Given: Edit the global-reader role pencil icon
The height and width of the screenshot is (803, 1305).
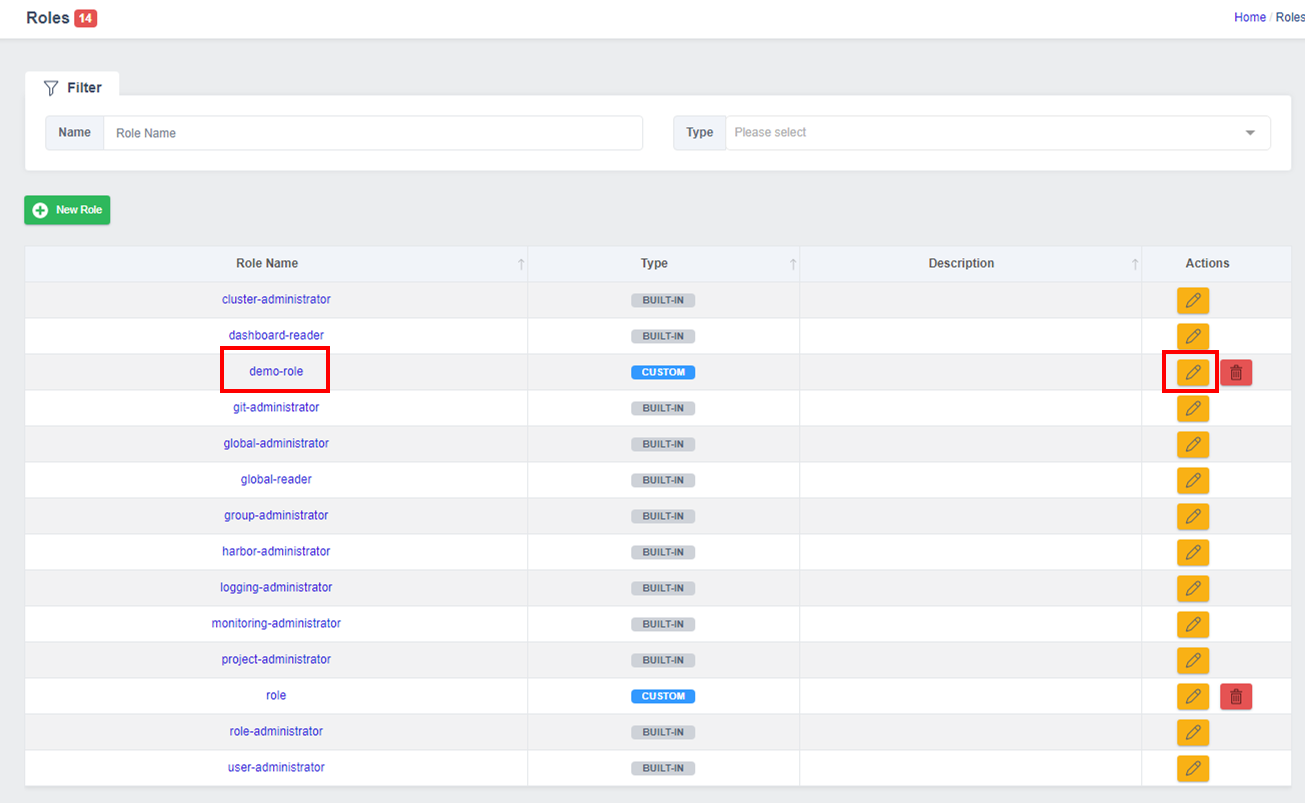Looking at the screenshot, I should [1192, 480].
